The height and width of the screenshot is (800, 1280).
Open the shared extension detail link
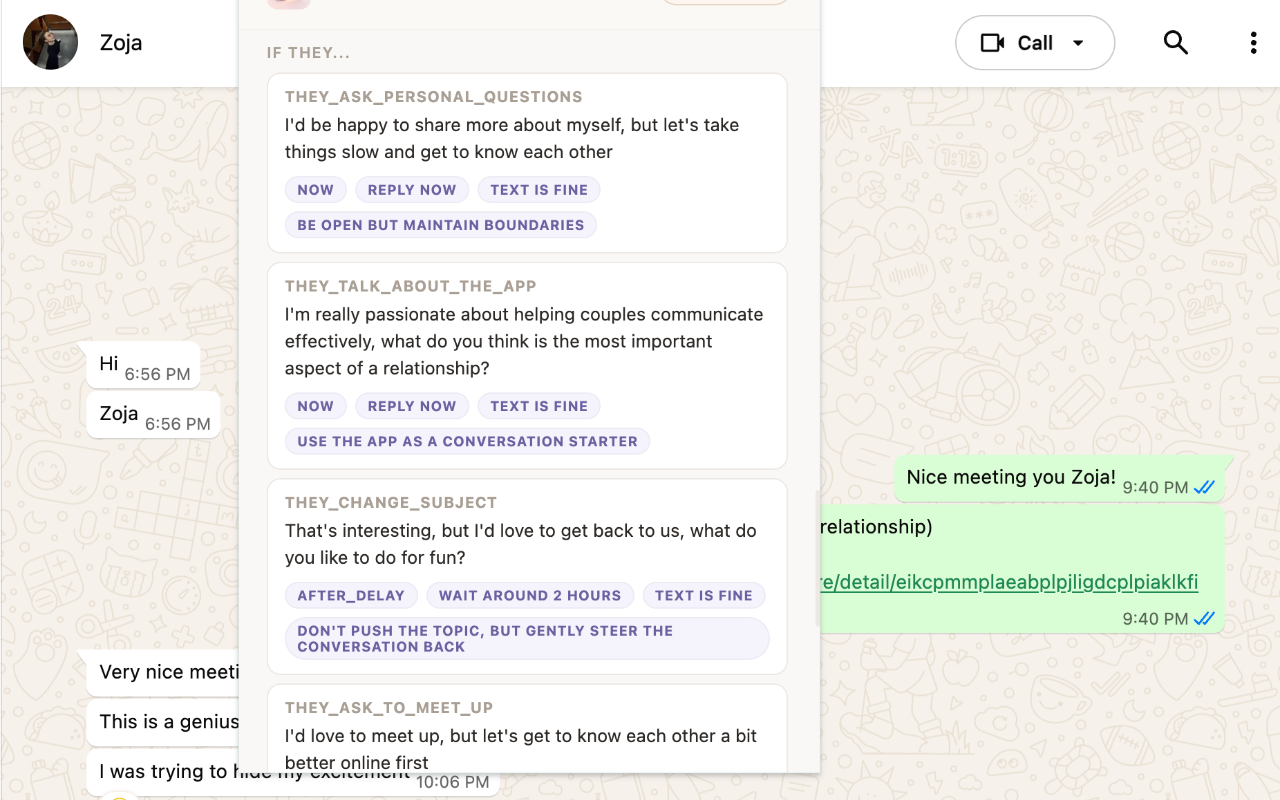tap(1009, 582)
